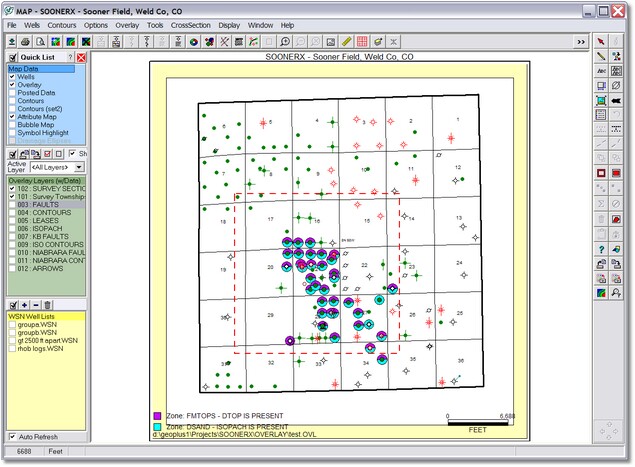Click the plus icon above WSN Well Lists
Screen dimensions: 635x467
coord(24,304)
